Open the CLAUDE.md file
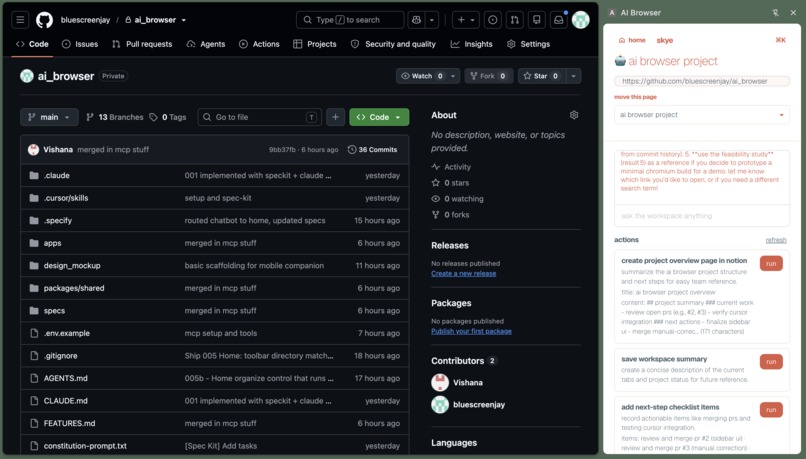Viewport: 806px width, 459px height. [x=65, y=401]
